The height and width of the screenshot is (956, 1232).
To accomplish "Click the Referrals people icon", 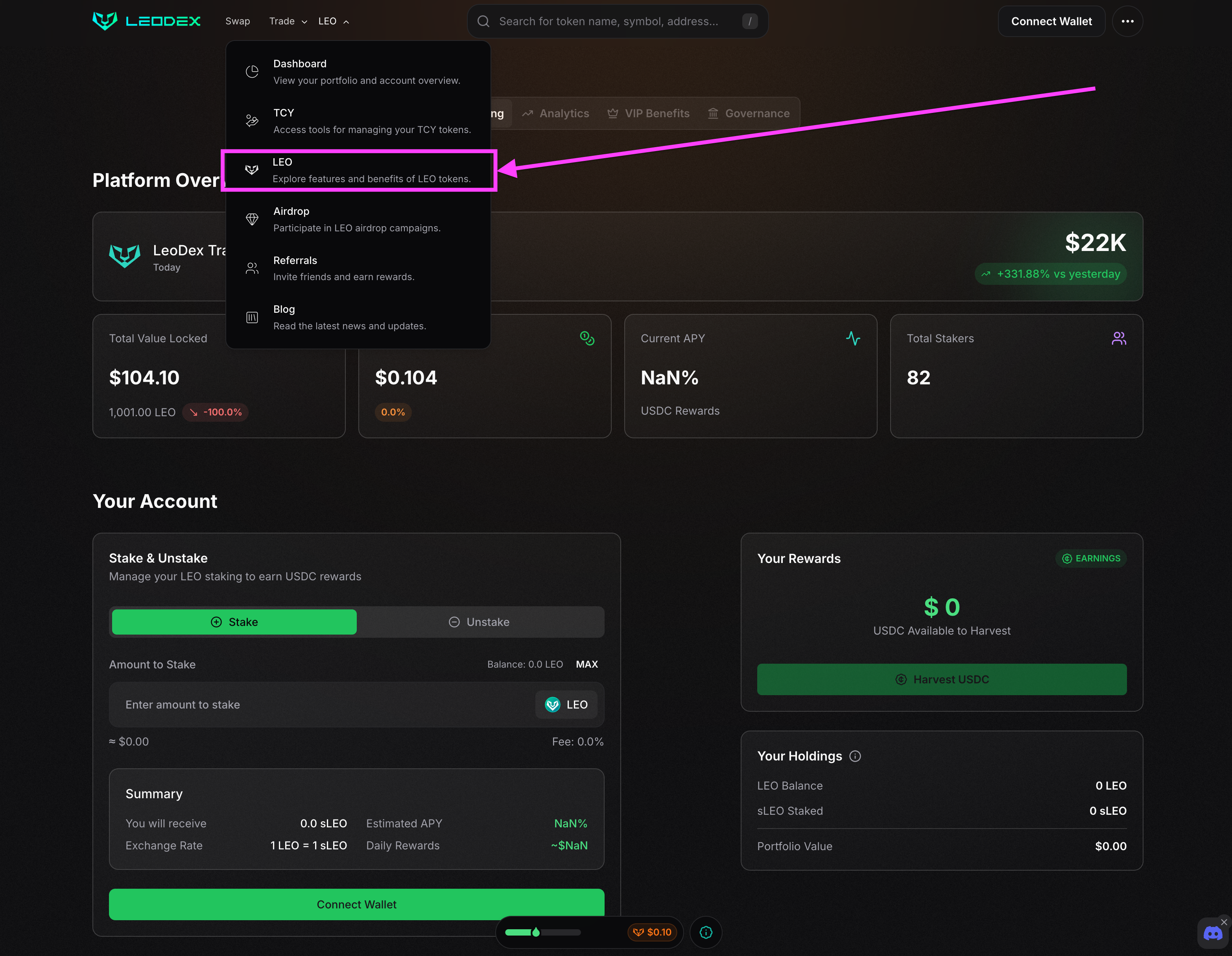I will coord(252,268).
